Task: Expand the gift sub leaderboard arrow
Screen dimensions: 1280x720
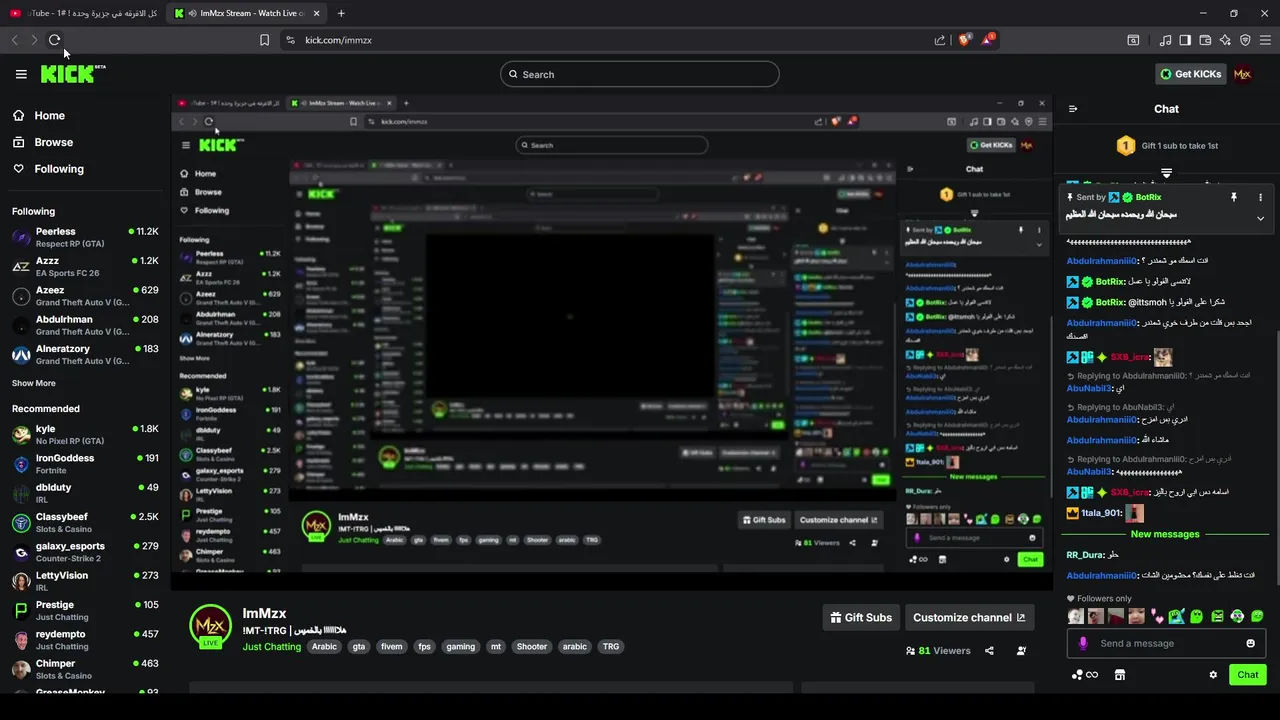Action: (x=1166, y=173)
